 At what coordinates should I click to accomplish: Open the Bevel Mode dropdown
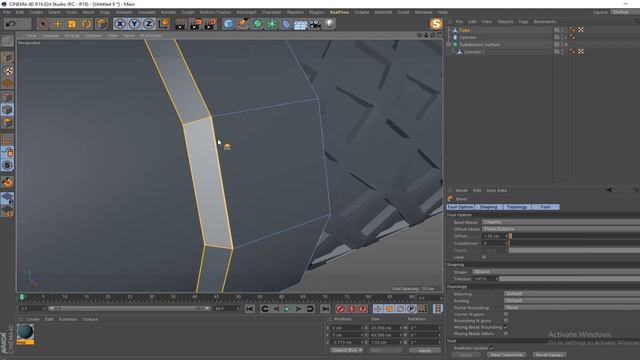click(561, 222)
